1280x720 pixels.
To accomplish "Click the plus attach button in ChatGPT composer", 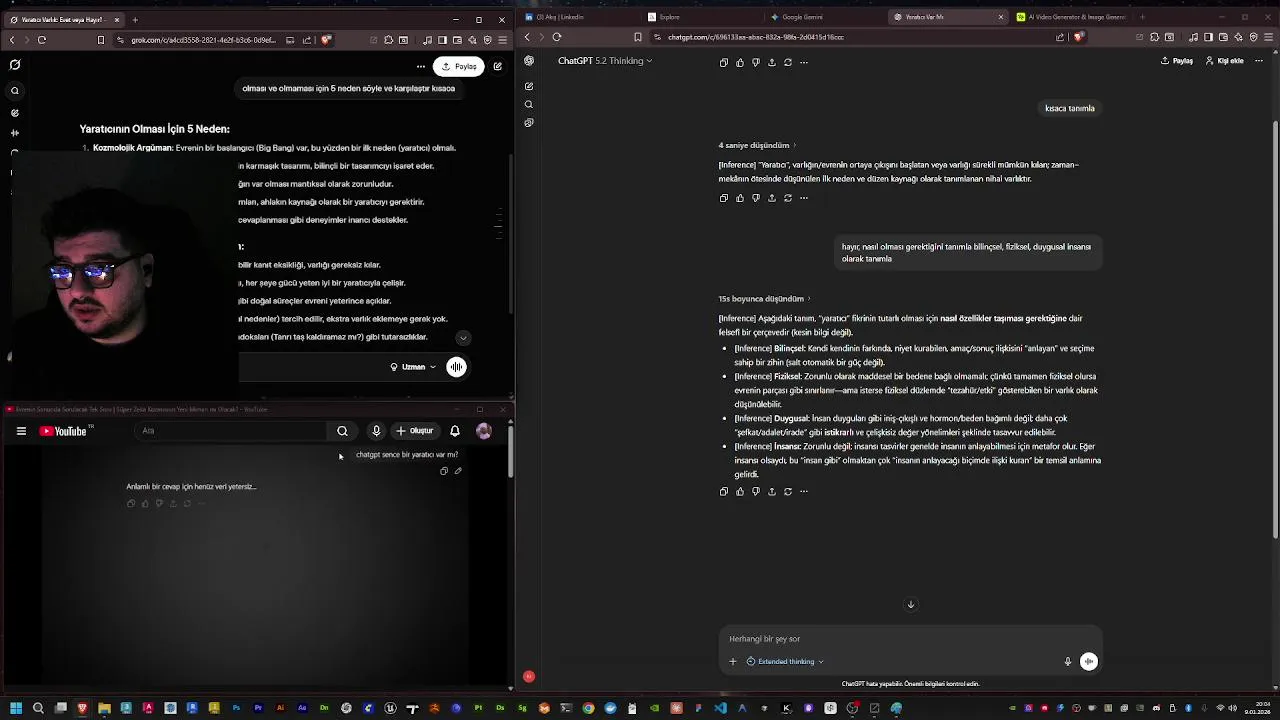I will (733, 662).
